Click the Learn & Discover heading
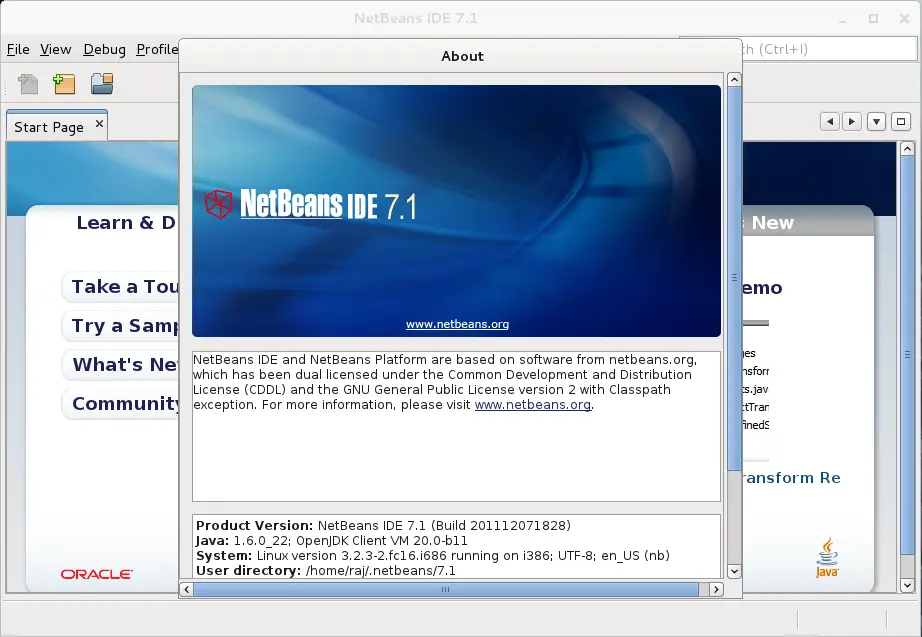This screenshot has height=637, width=922. pos(126,222)
